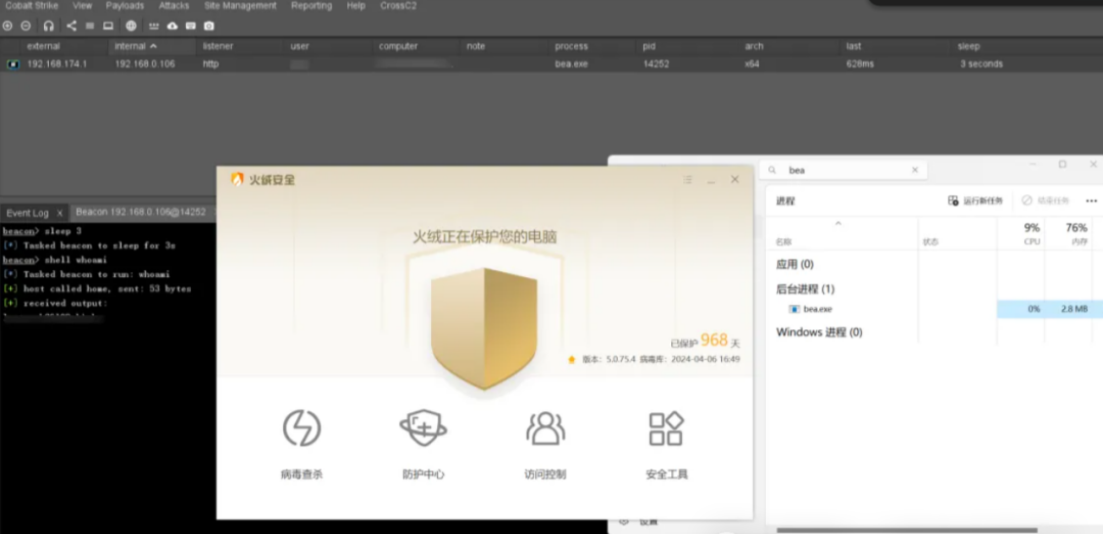The image size is (1103, 534).
Task: Click the 病毒查杀 label in Huorong
Action: [x=301, y=475]
